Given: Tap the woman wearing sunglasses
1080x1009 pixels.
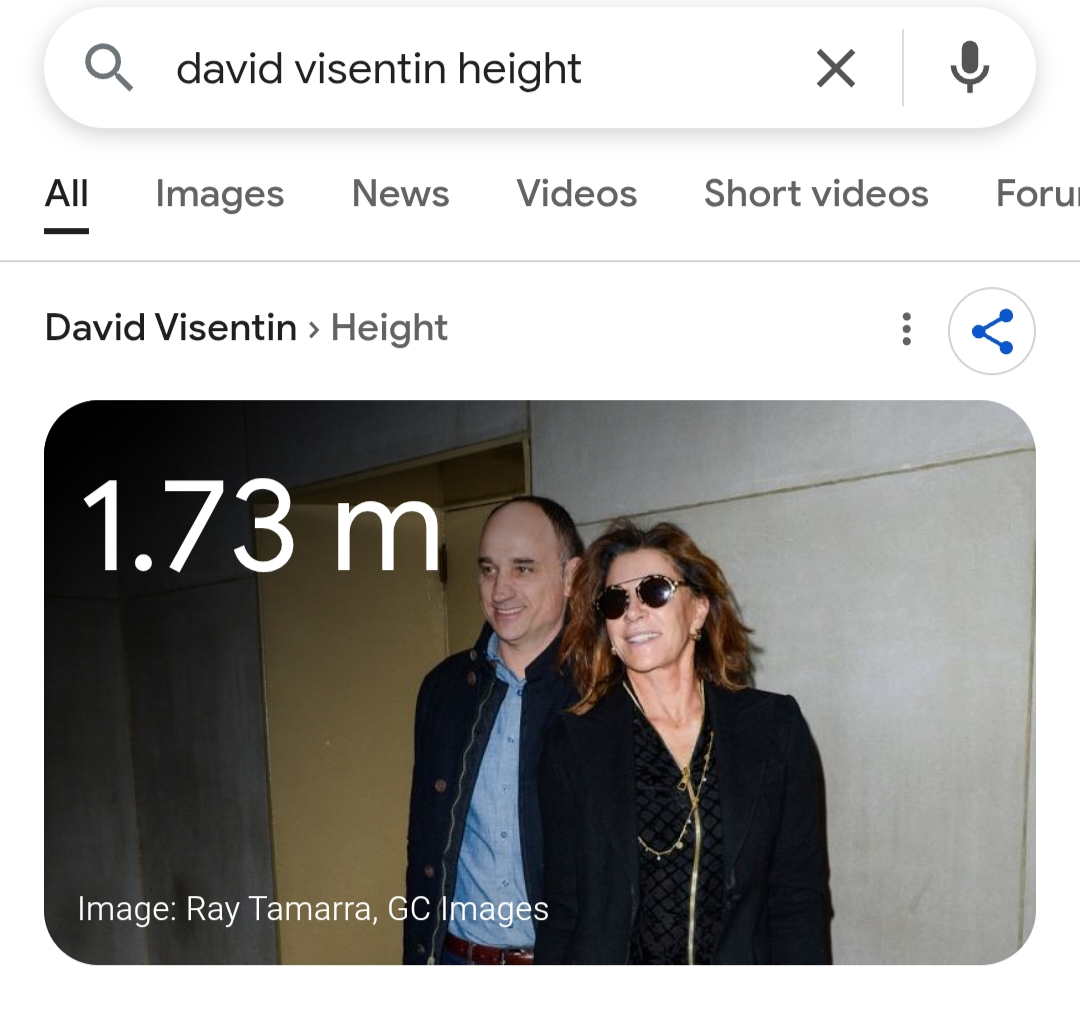Looking at the screenshot, I should point(682,744).
